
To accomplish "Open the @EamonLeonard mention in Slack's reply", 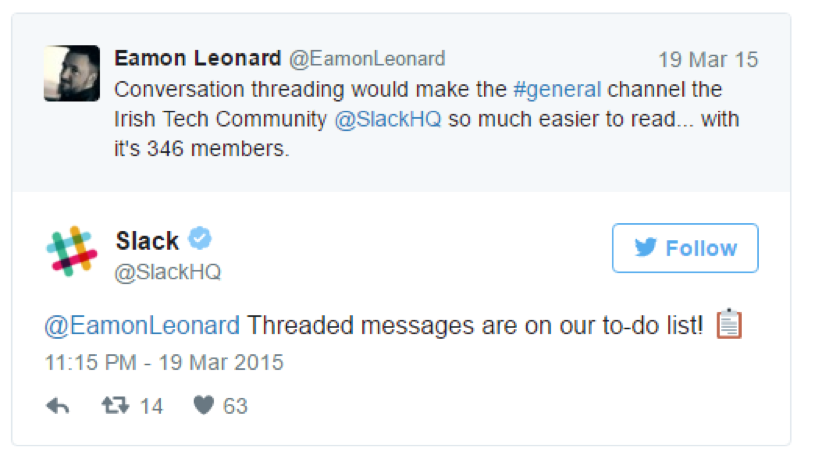I will click(142, 326).
